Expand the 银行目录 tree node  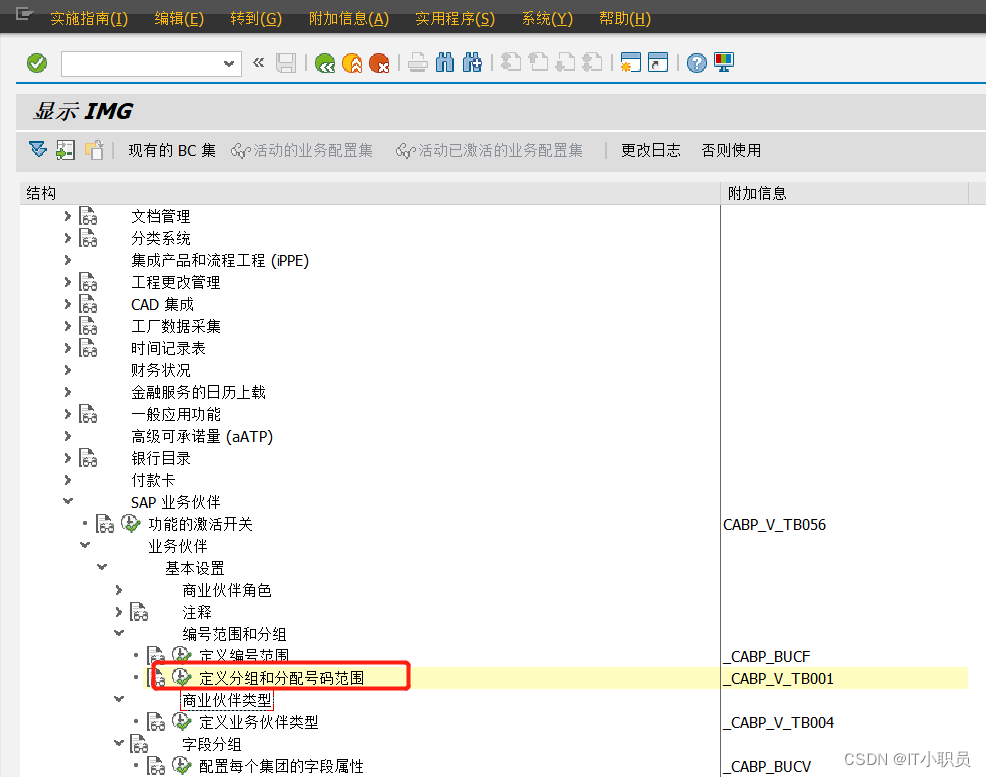click(x=68, y=458)
